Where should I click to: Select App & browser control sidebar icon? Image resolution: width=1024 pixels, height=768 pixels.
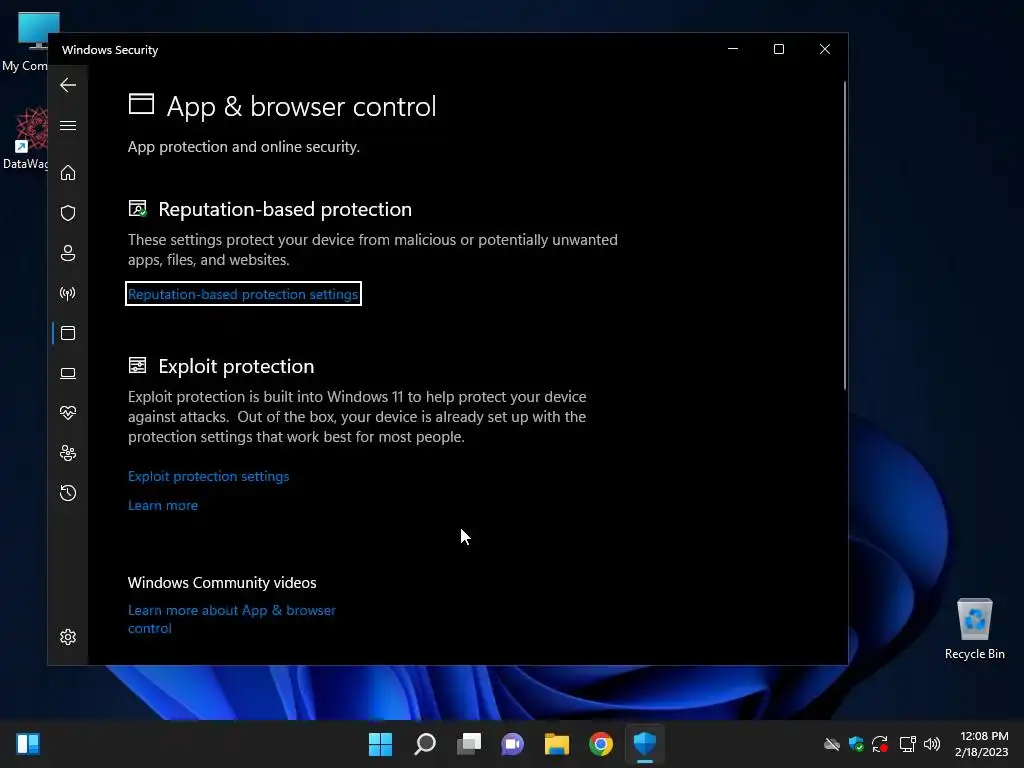pos(68,333)
